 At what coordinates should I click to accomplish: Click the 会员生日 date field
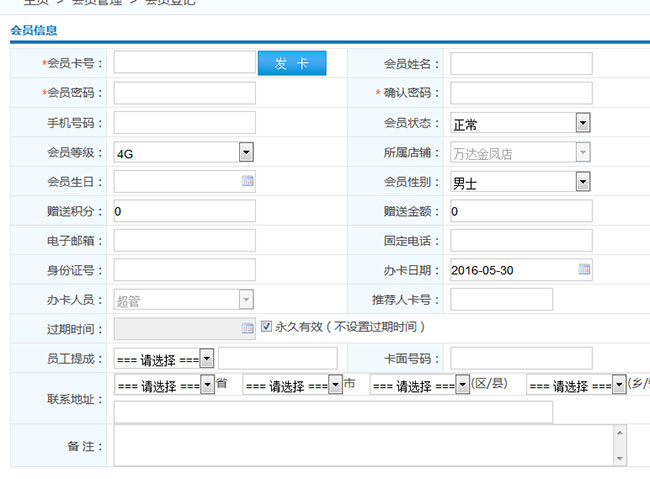coord(185,181)
